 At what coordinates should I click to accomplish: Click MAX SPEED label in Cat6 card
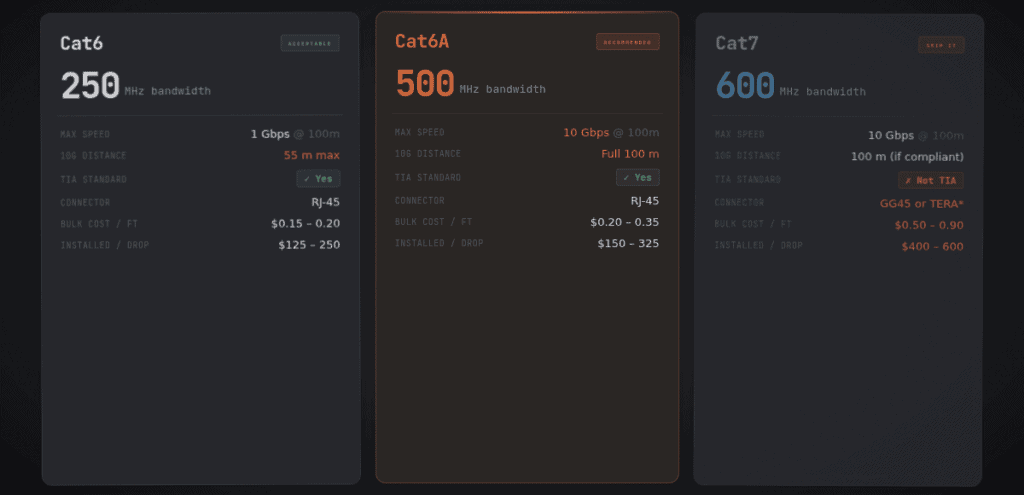85,135
